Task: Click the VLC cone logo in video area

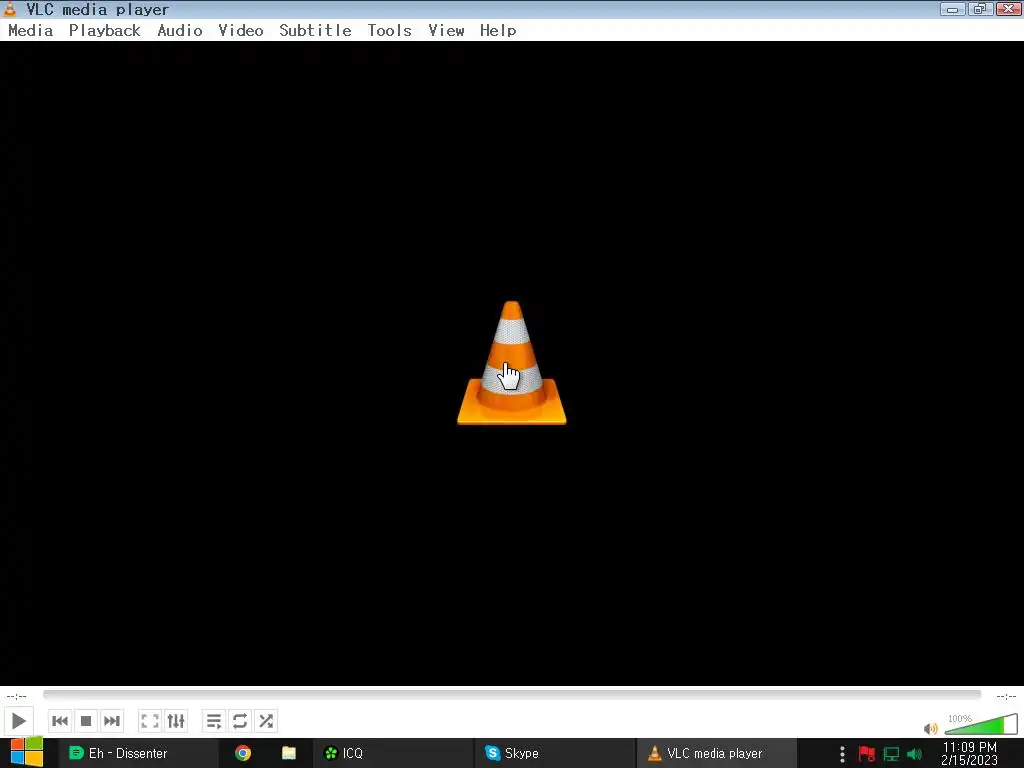Action: pyautogui.click(x=512, y=363)
